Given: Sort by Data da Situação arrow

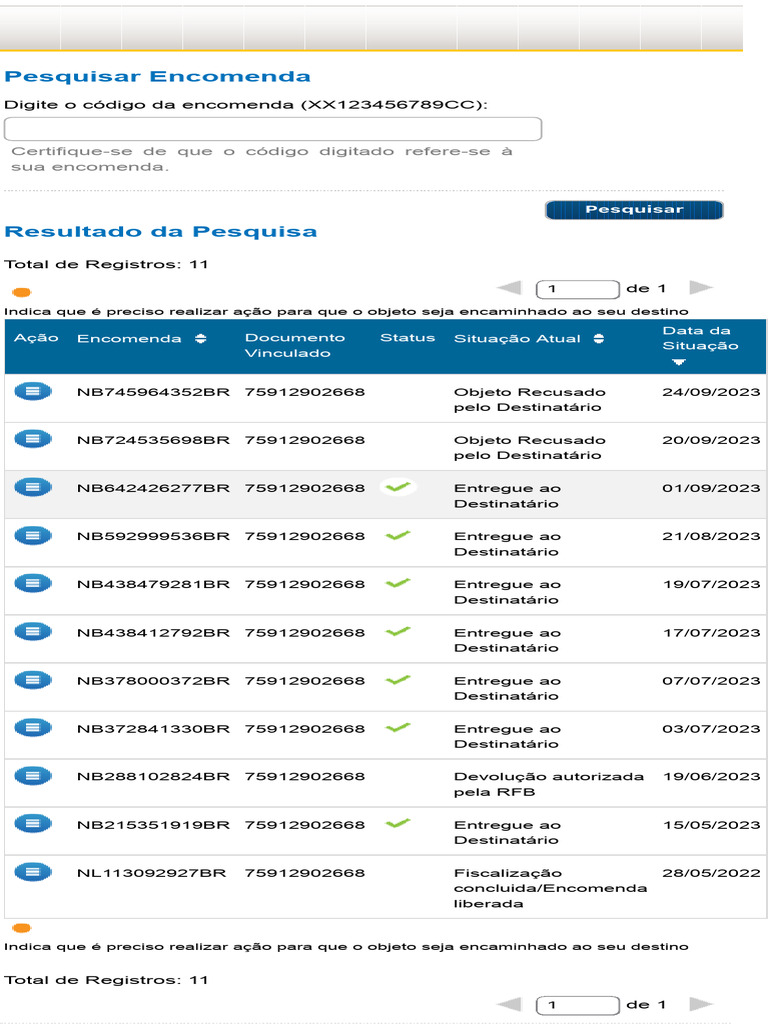Looking at the screenshot, I should click(x=680, y=362).
